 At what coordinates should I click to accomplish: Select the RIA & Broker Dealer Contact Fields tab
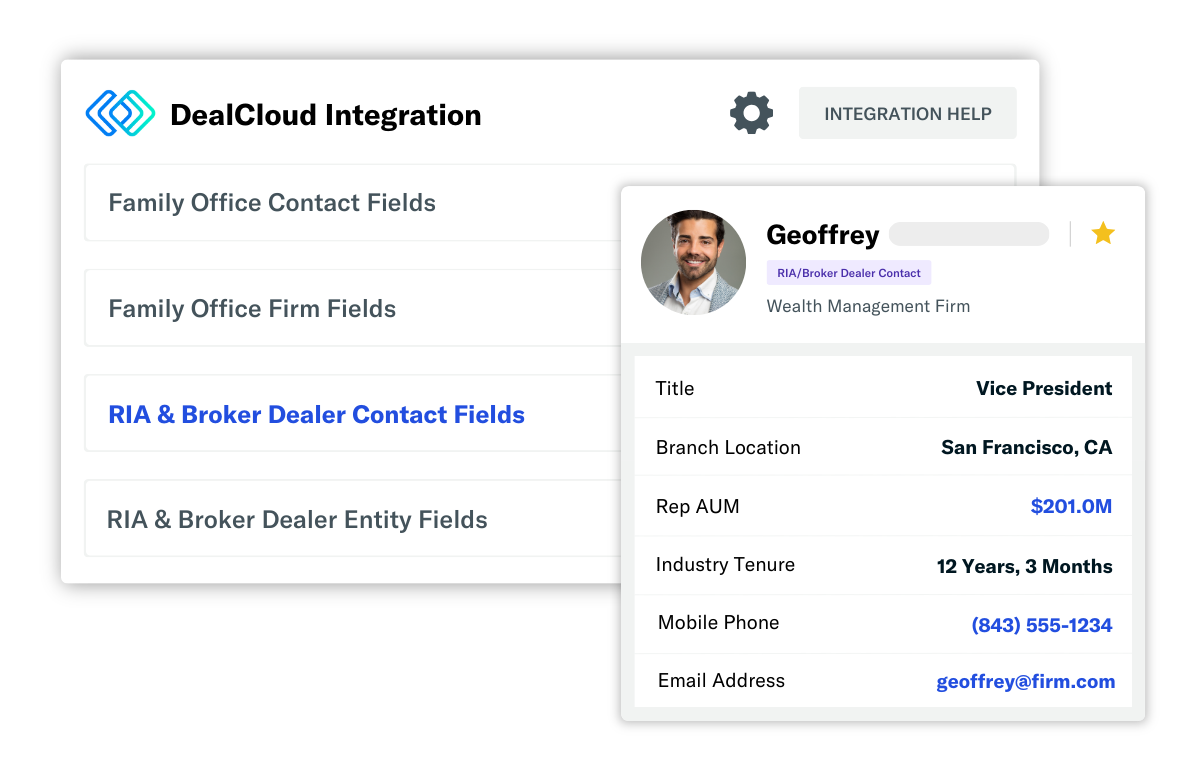coord(316,413)
